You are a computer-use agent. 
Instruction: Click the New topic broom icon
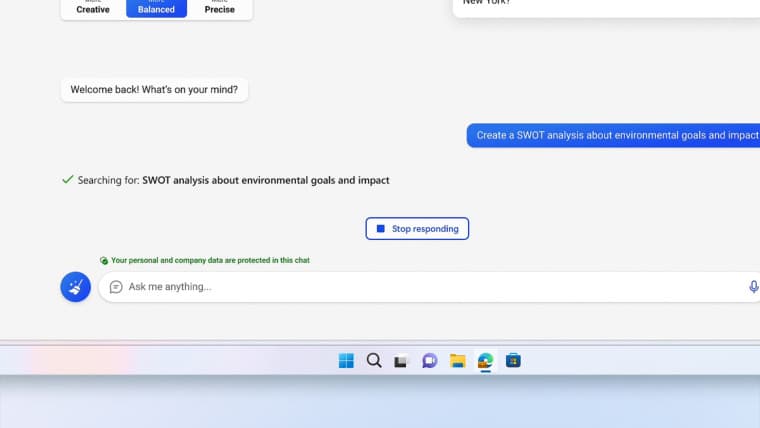point(75,287)
